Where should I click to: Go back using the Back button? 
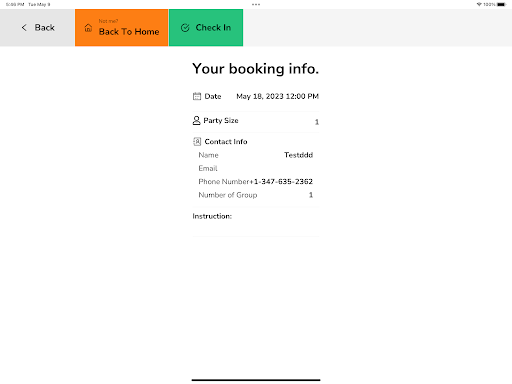point(37,28)
